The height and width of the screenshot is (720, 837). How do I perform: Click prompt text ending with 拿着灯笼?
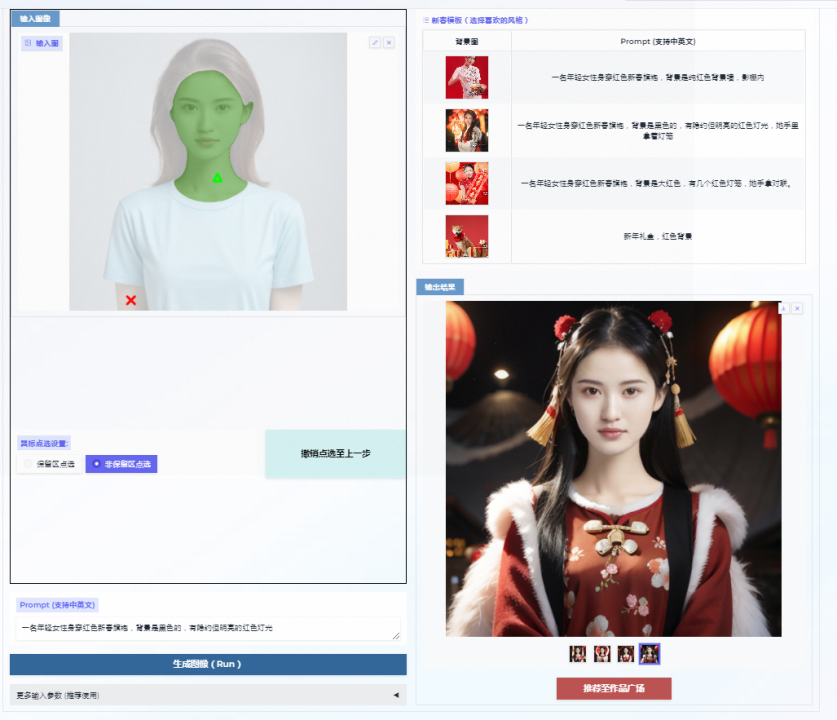tap(658, 131)
